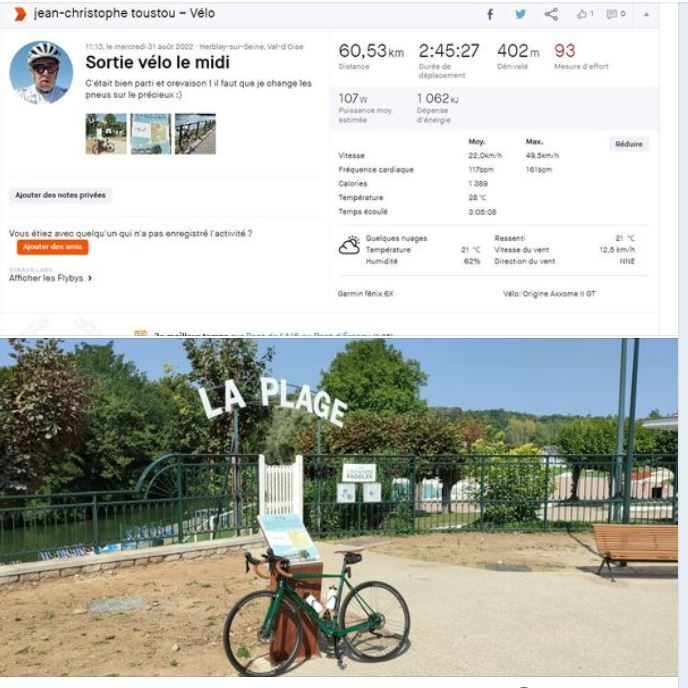Click the orange Strava chevron logo

[x=19, y=14]
